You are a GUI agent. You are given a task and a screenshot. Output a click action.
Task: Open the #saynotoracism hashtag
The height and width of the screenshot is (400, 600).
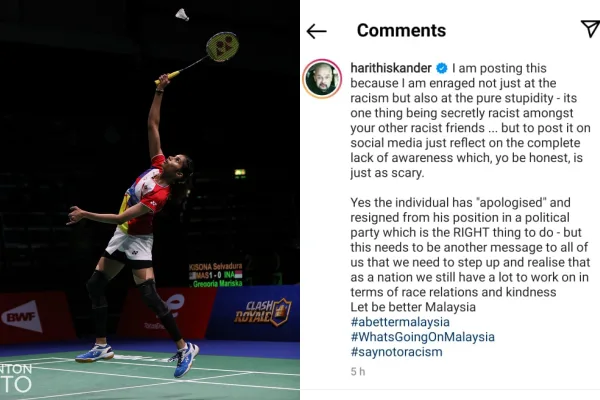coord(396,352)
